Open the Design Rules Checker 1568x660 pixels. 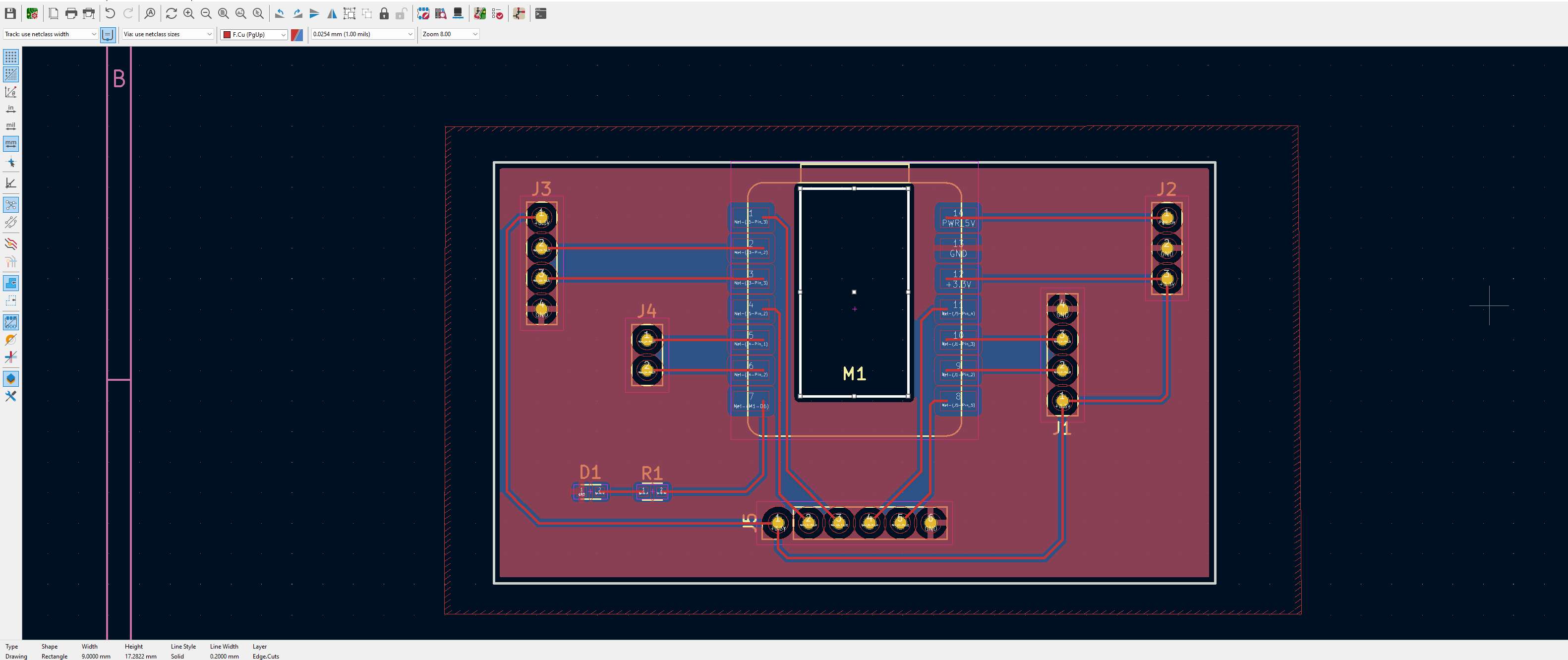pyautogui.click(x=497, y=13)
